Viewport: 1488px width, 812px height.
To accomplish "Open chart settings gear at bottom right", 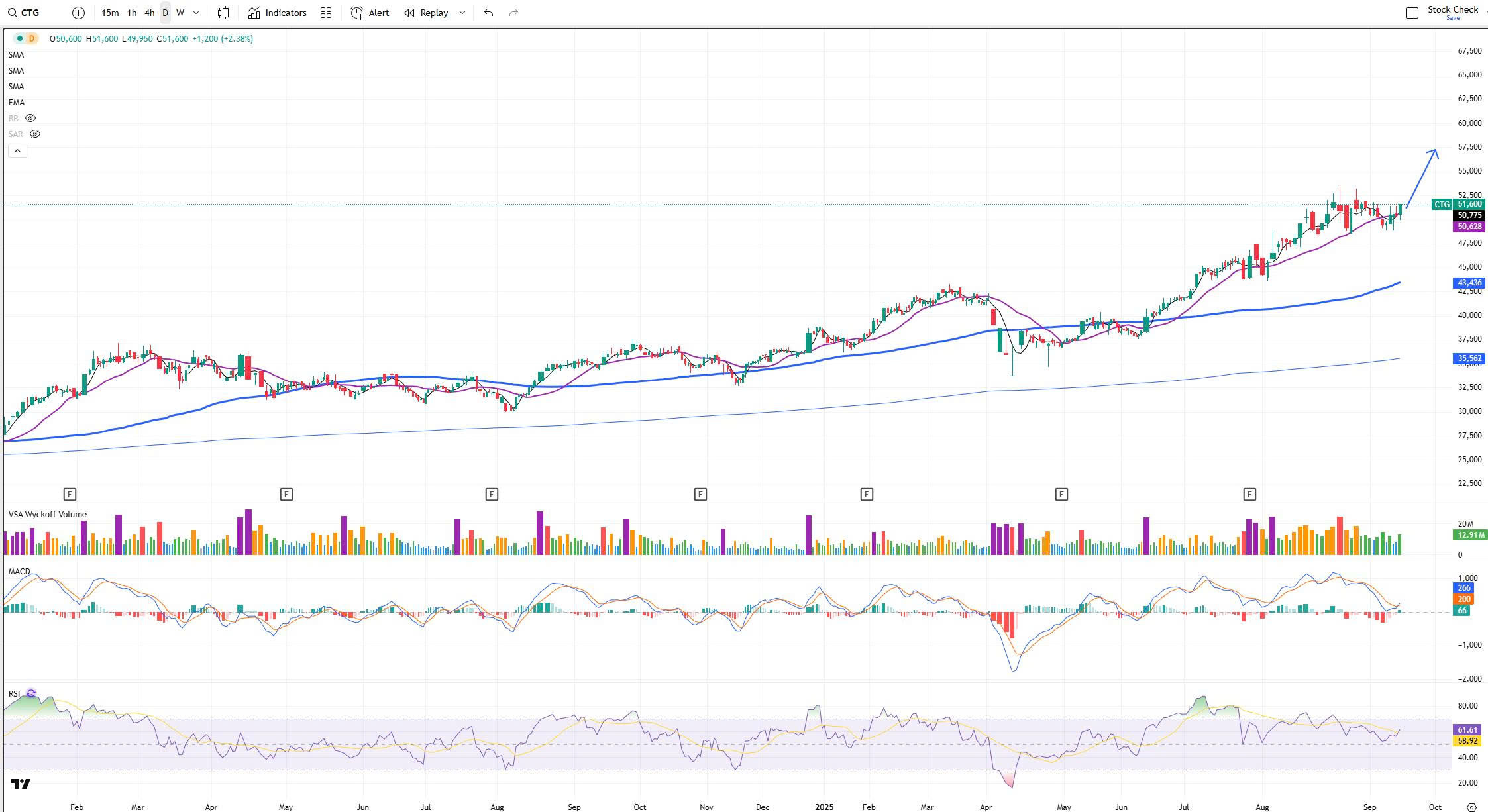I will click(x=1471, y=807).
